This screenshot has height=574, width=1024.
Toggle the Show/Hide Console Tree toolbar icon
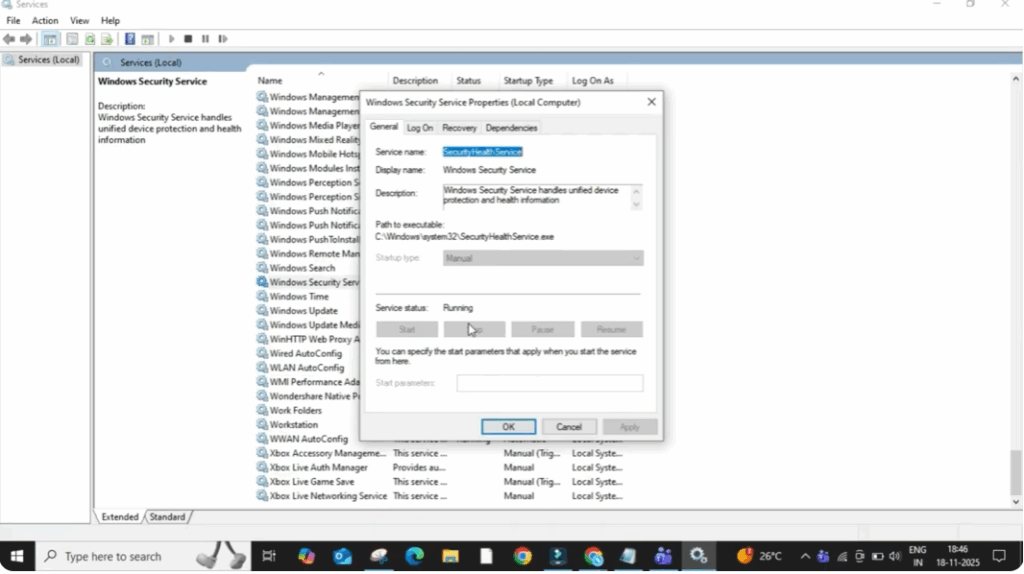coord(50,39)
